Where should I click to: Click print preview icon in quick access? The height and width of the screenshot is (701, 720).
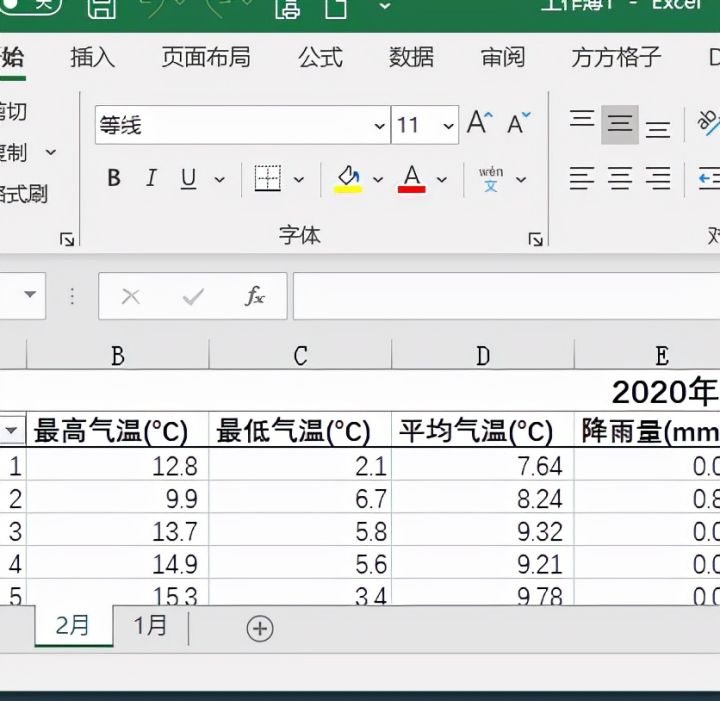[287, 8]
